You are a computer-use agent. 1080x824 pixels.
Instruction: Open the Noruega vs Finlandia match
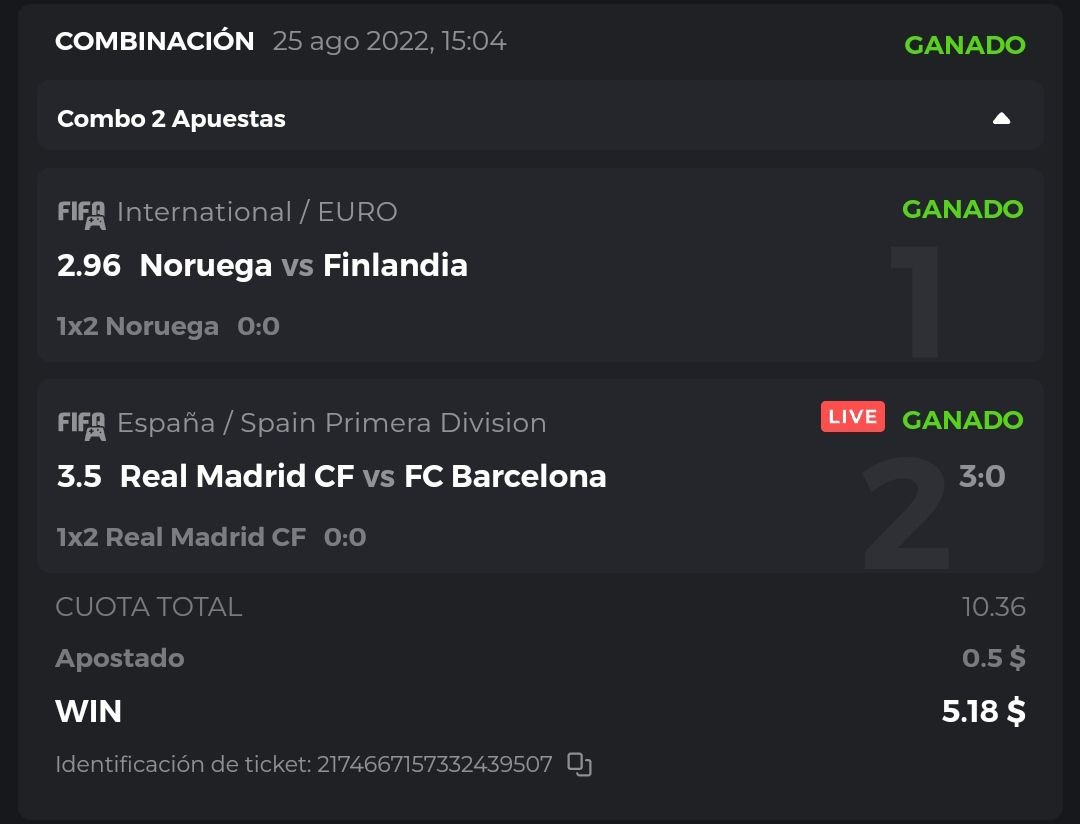click(x=303, y=265)
